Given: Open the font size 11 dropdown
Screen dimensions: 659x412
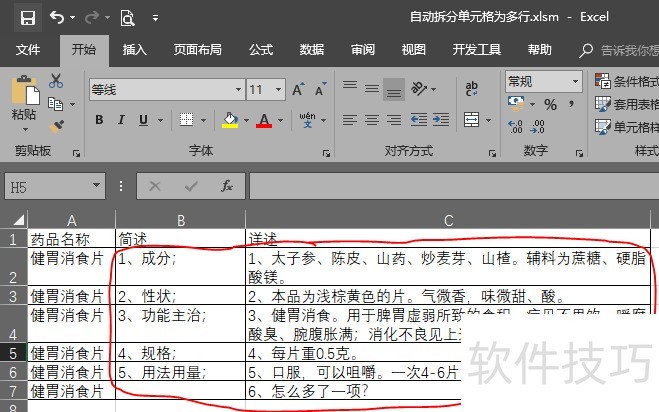Looking at the screenshot, I should (x=278, y=90).
